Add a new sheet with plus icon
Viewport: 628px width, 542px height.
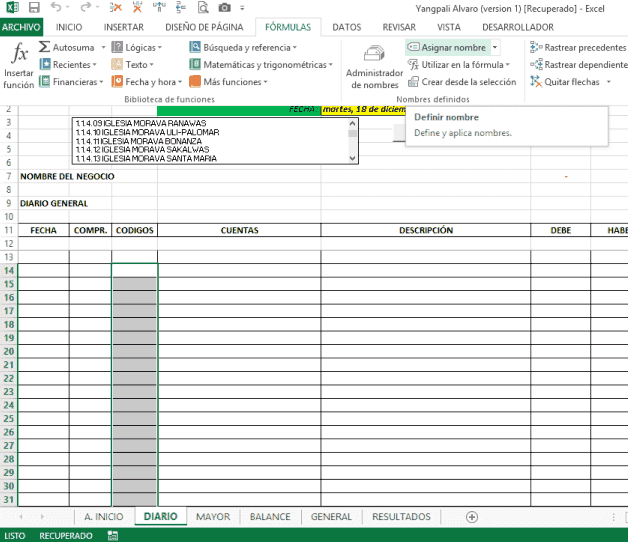[472, 517]
